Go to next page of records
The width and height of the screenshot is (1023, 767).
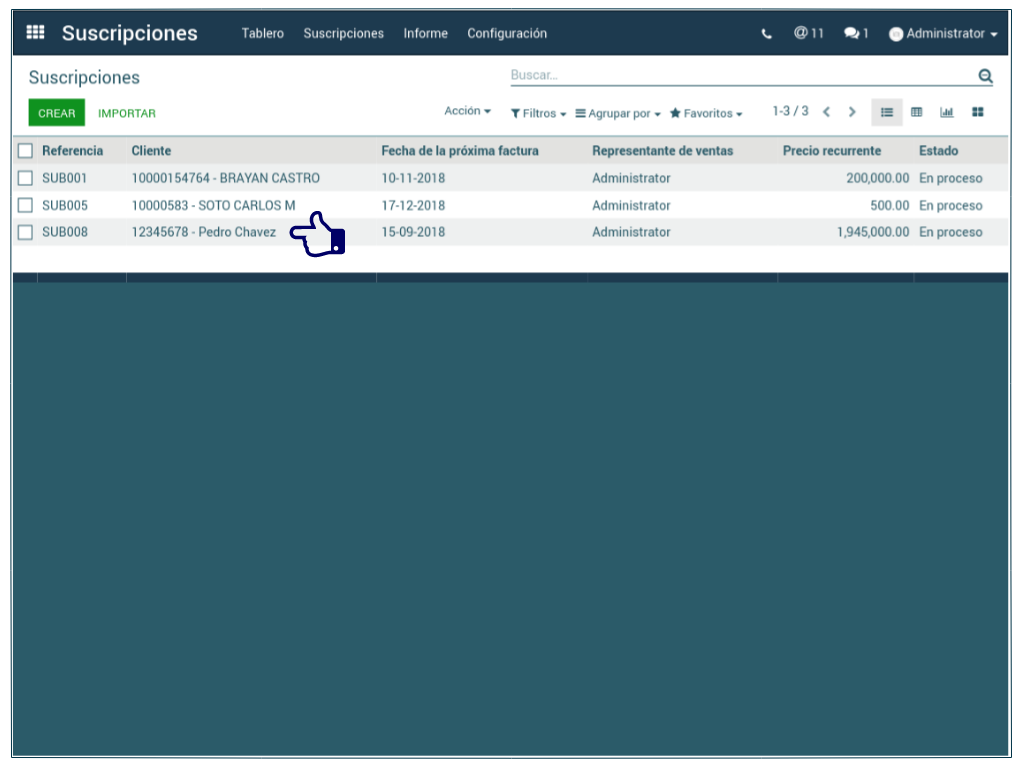[852, 112]
